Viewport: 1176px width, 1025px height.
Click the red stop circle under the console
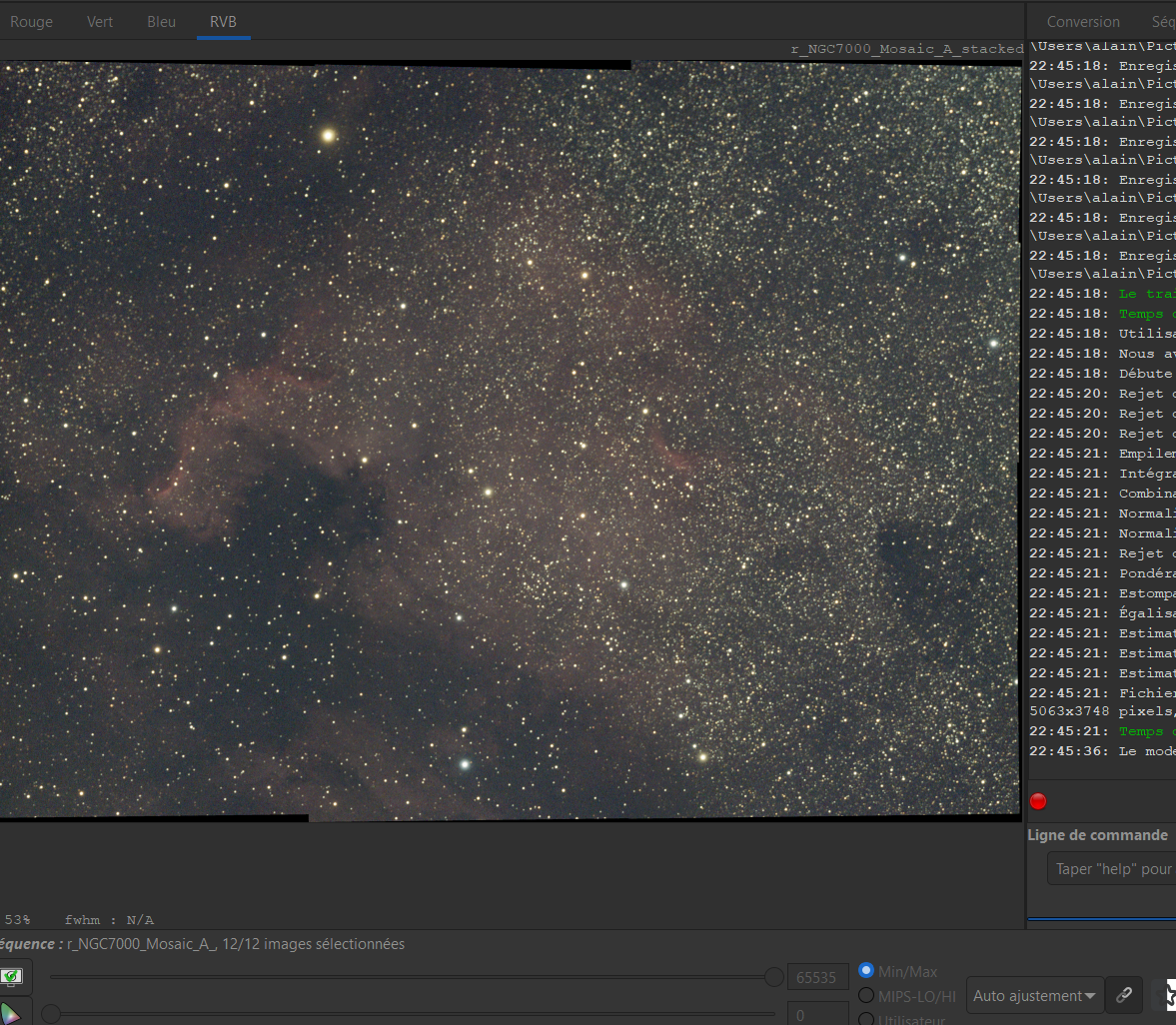(x=1038, y=801)
